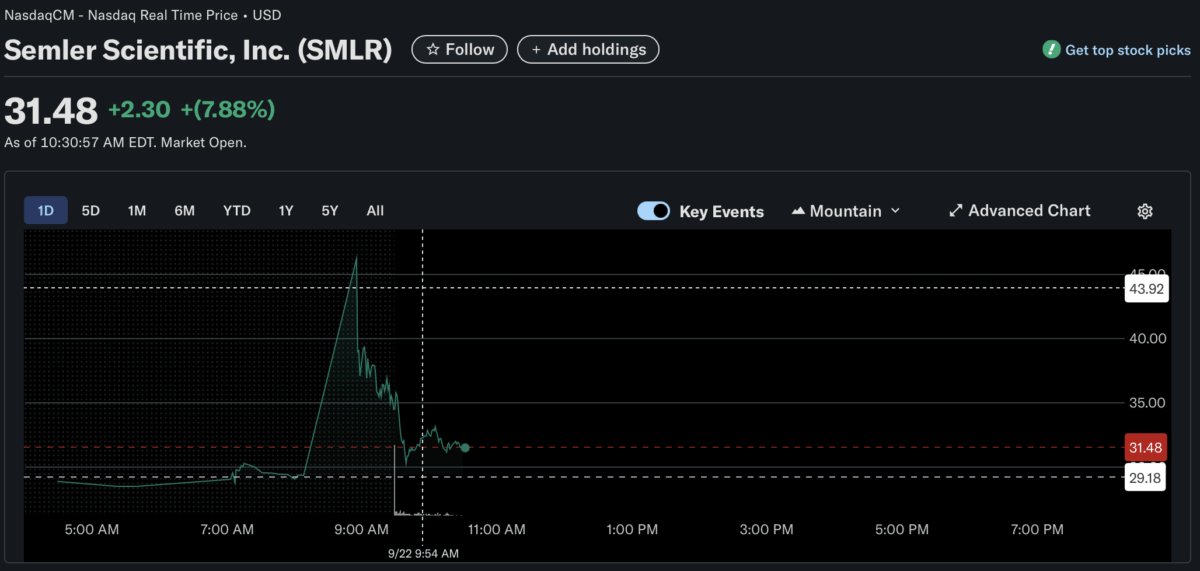Image resolution: width=1200 pixels, height=571 pixels.
Task: Click the 29.18 previous close label
Action: pos(1145,477)
